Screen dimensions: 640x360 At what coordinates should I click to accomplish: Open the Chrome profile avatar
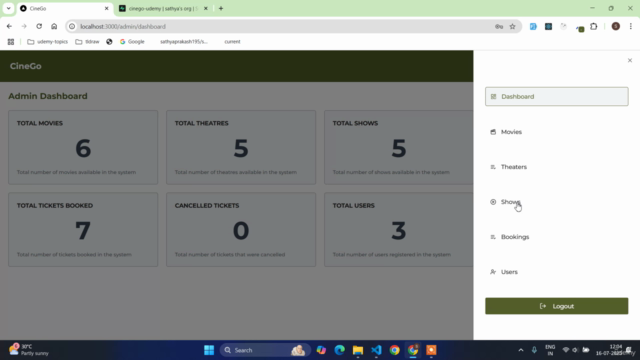point(616,27)
